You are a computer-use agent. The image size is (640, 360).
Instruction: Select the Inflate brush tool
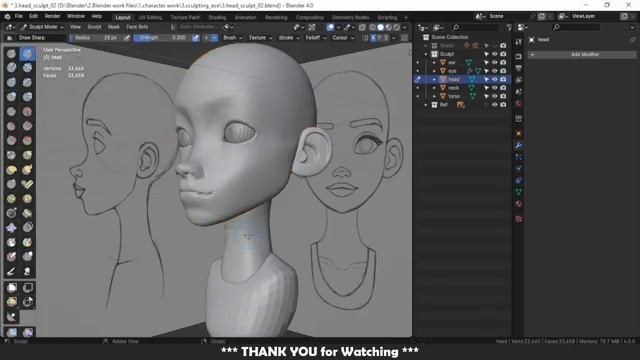coord(11,97)
